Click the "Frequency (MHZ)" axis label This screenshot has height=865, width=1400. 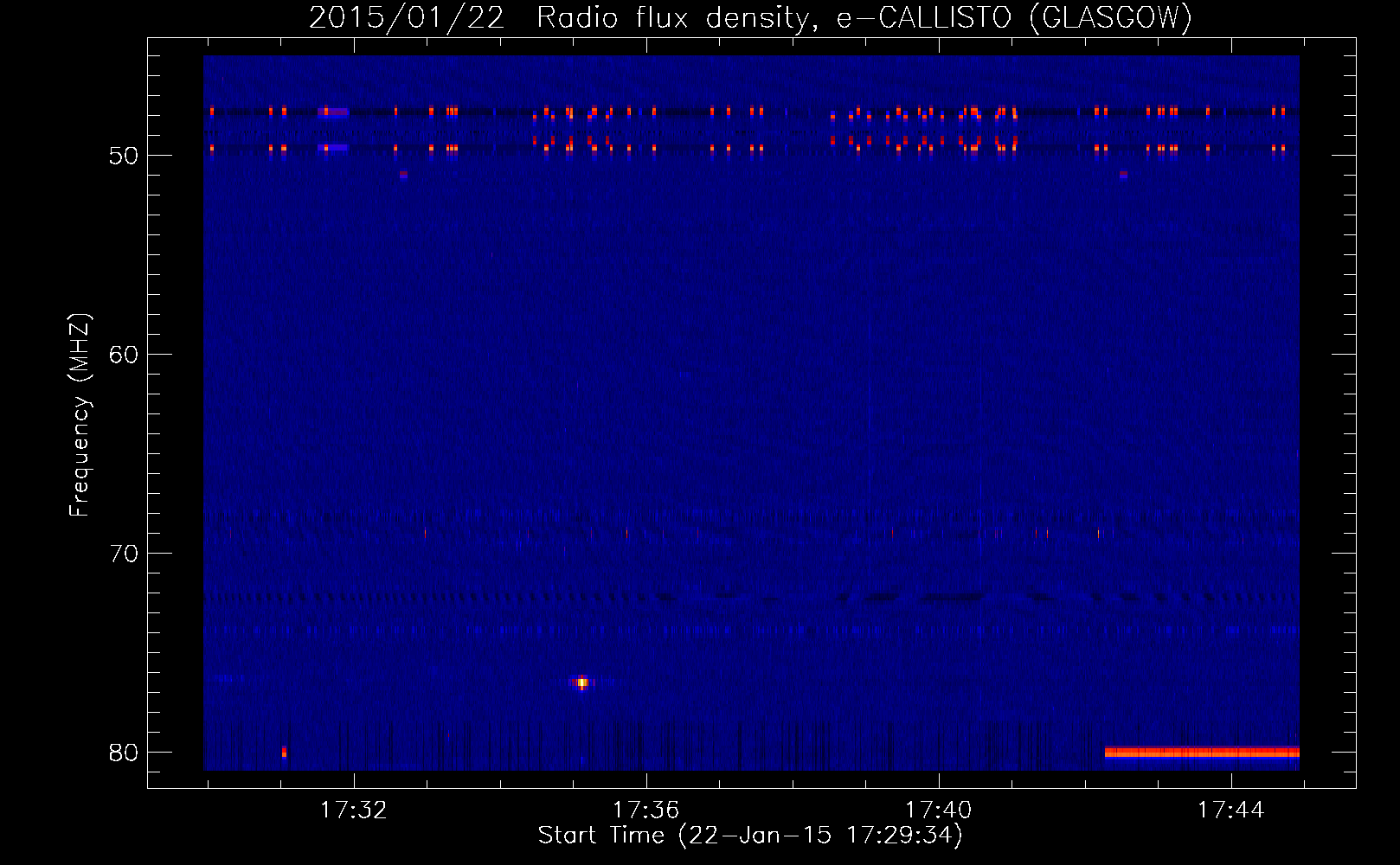tap(80, 414)
